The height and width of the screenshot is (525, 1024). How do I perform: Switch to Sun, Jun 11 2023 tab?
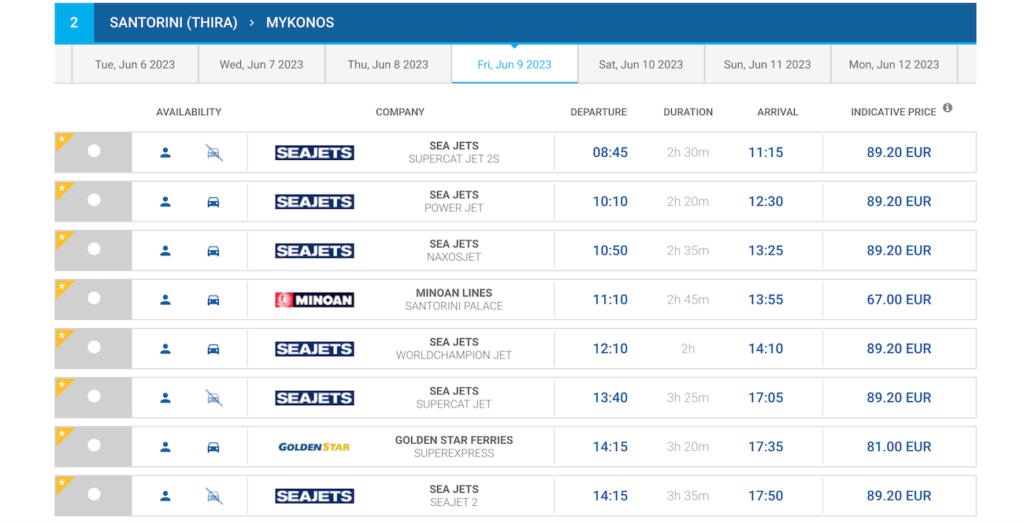click(767, 64)
